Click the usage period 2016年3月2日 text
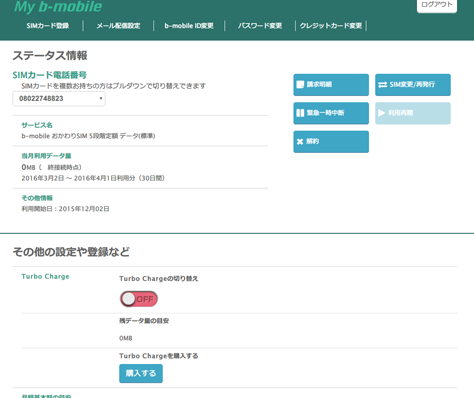 click(x=93, y=178)
